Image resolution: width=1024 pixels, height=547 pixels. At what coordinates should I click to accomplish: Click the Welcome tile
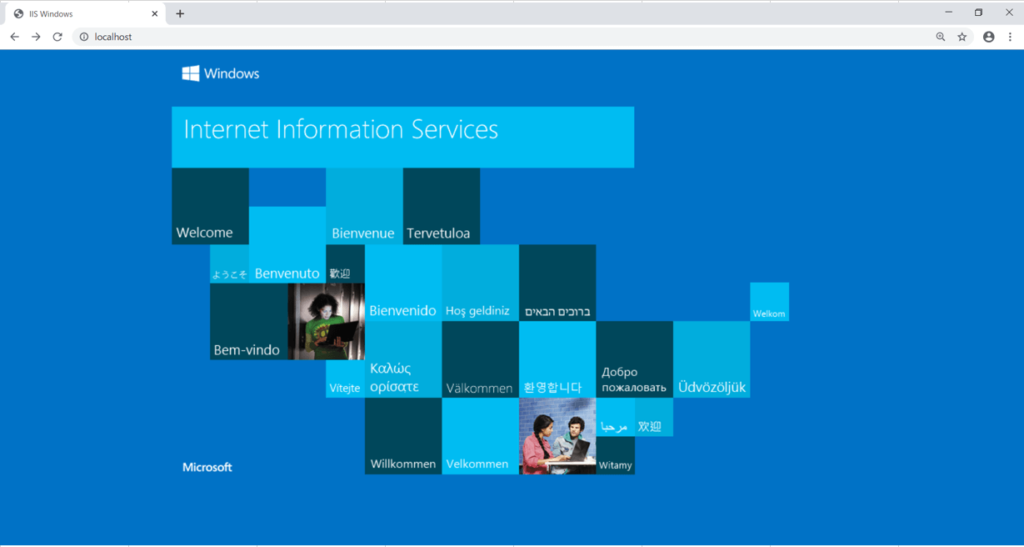[210, 207]
